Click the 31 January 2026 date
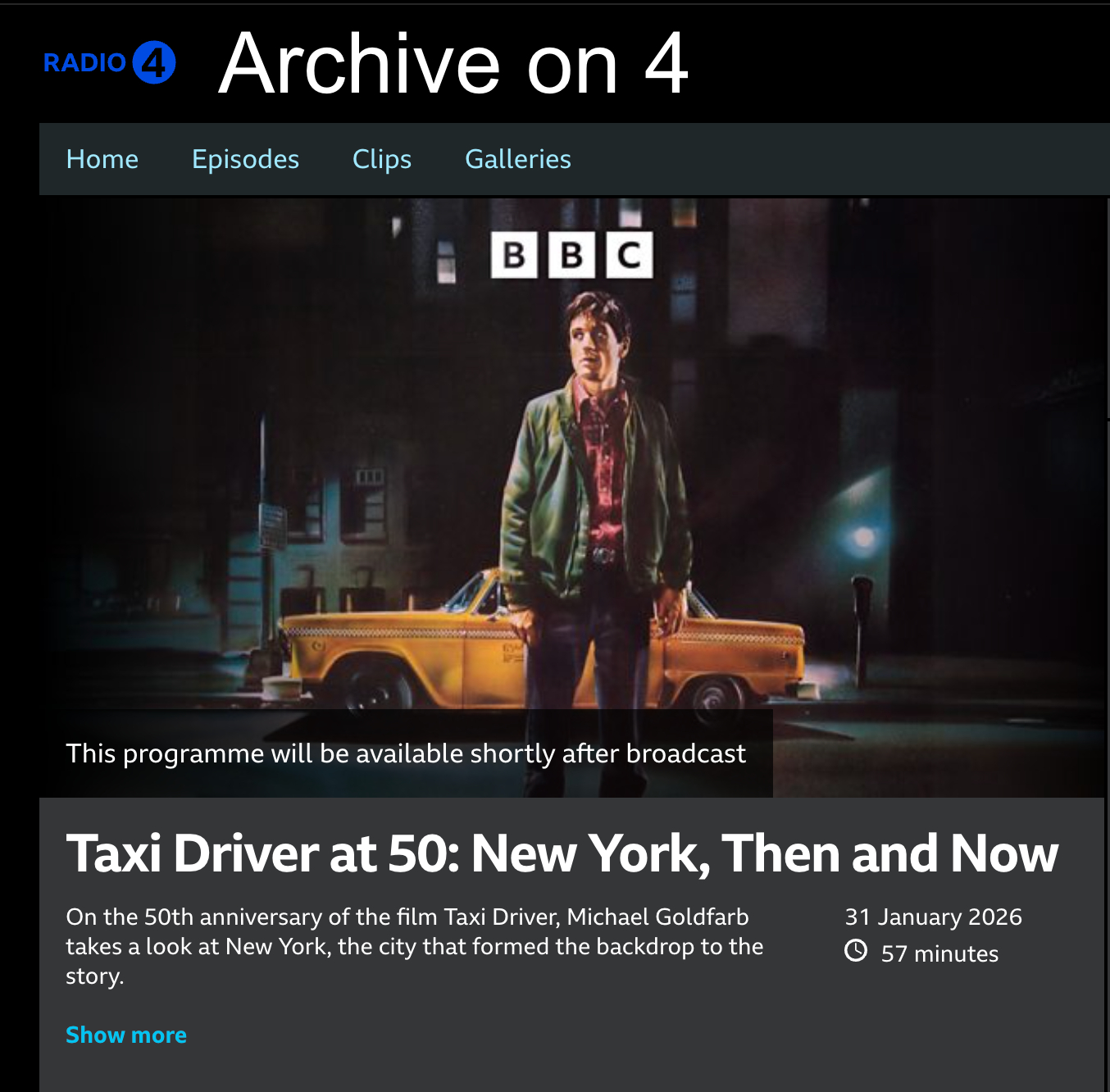 coord(934,917)
